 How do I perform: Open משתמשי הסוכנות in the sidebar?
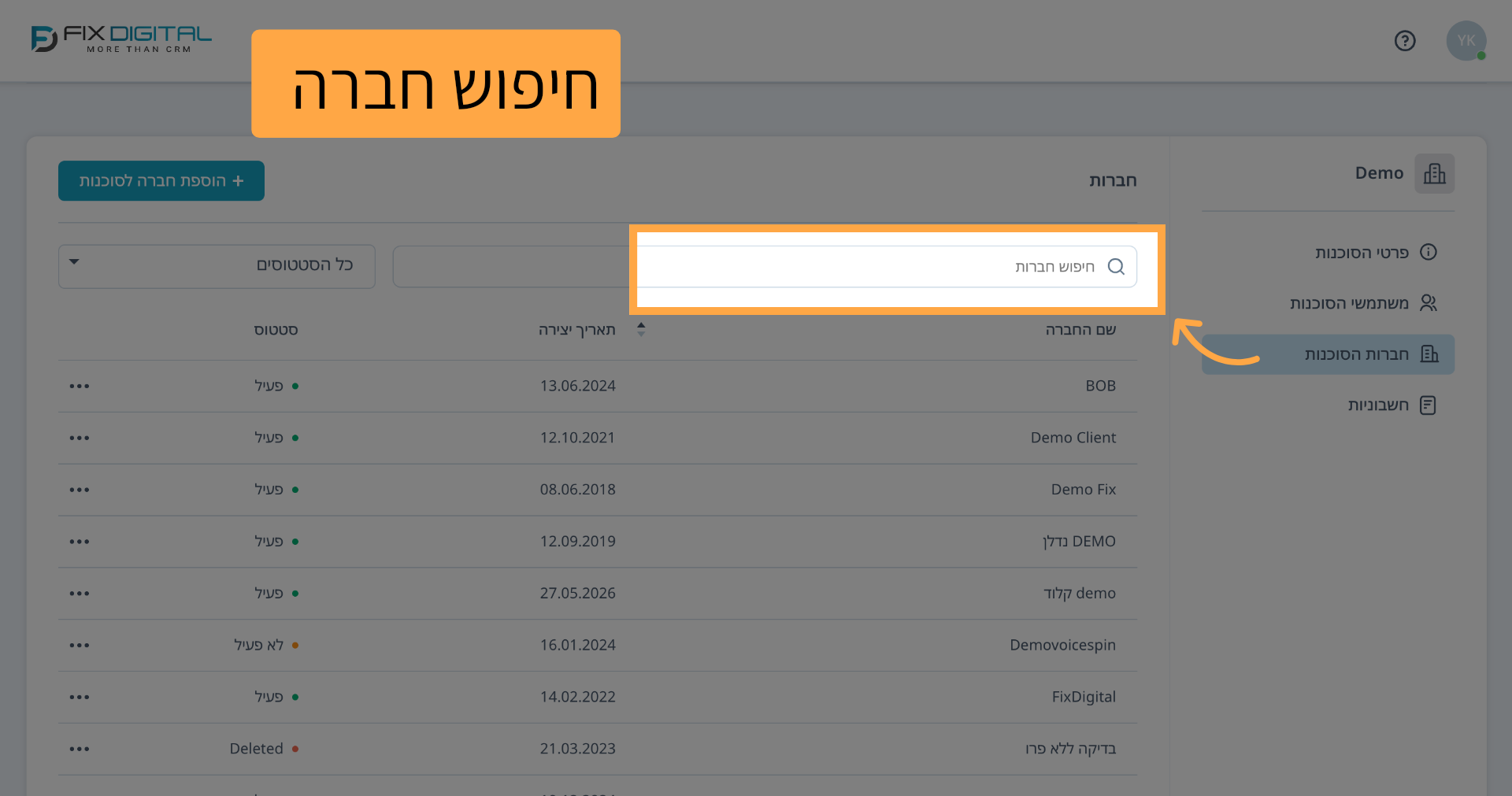coord(1328,303)
